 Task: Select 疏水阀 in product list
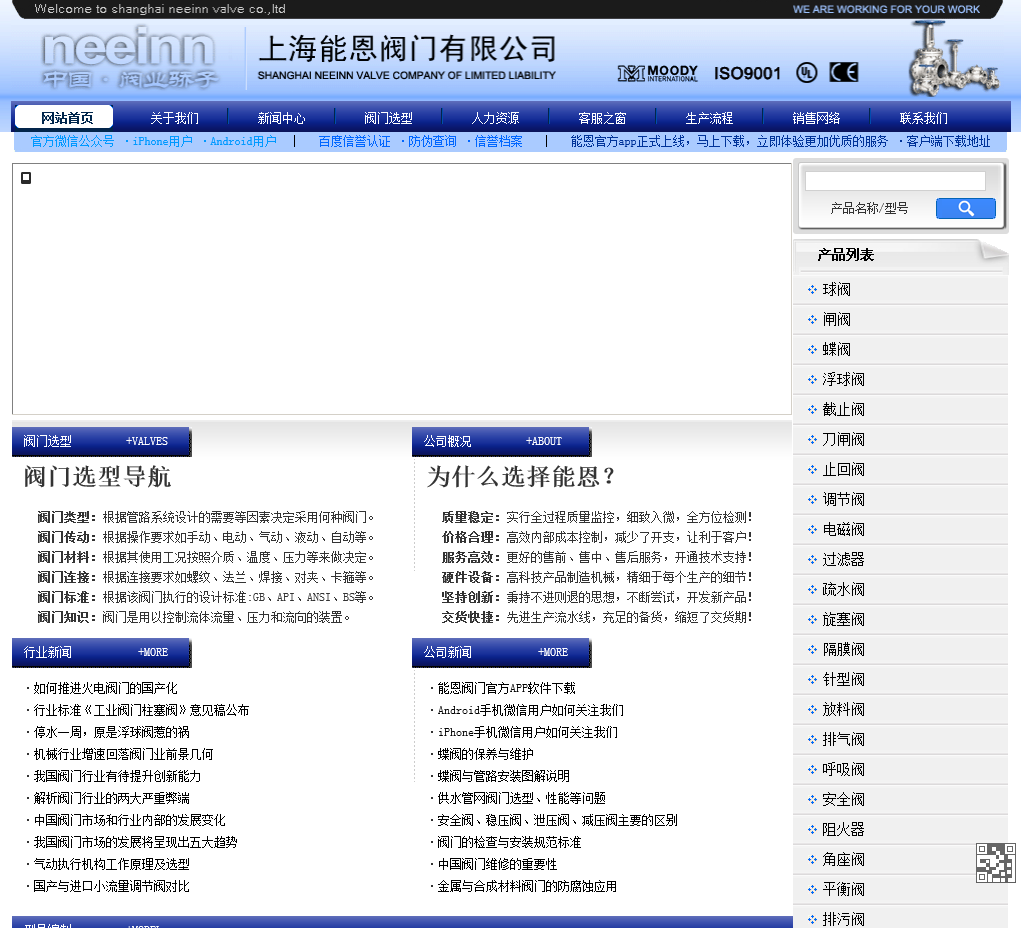pyautogui.click(x=843, y=589)
